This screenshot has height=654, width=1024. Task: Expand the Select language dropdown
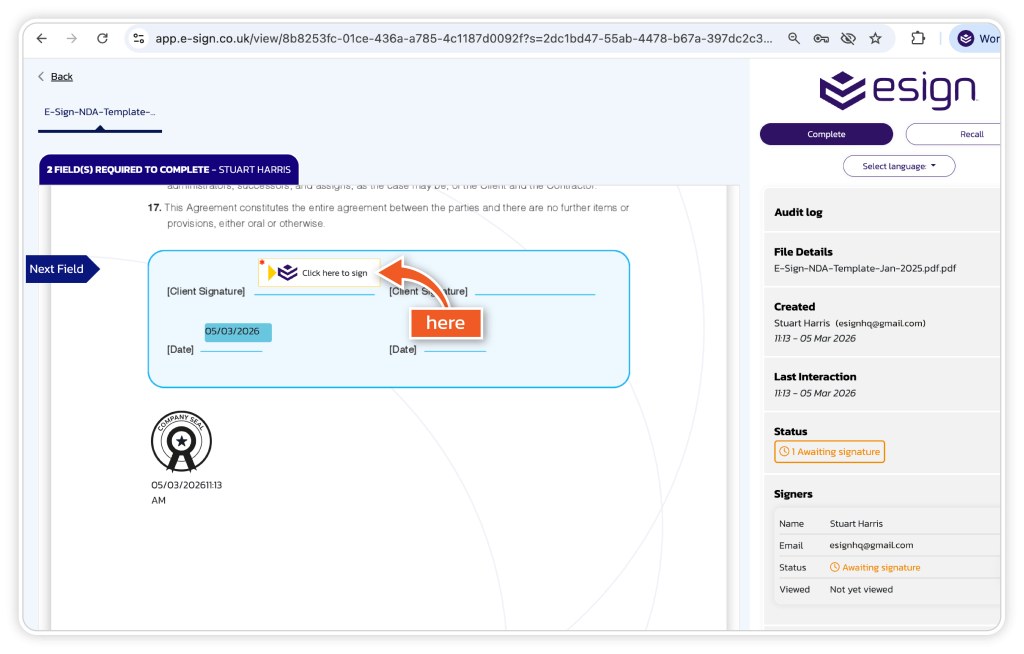(x=898, y=166)
